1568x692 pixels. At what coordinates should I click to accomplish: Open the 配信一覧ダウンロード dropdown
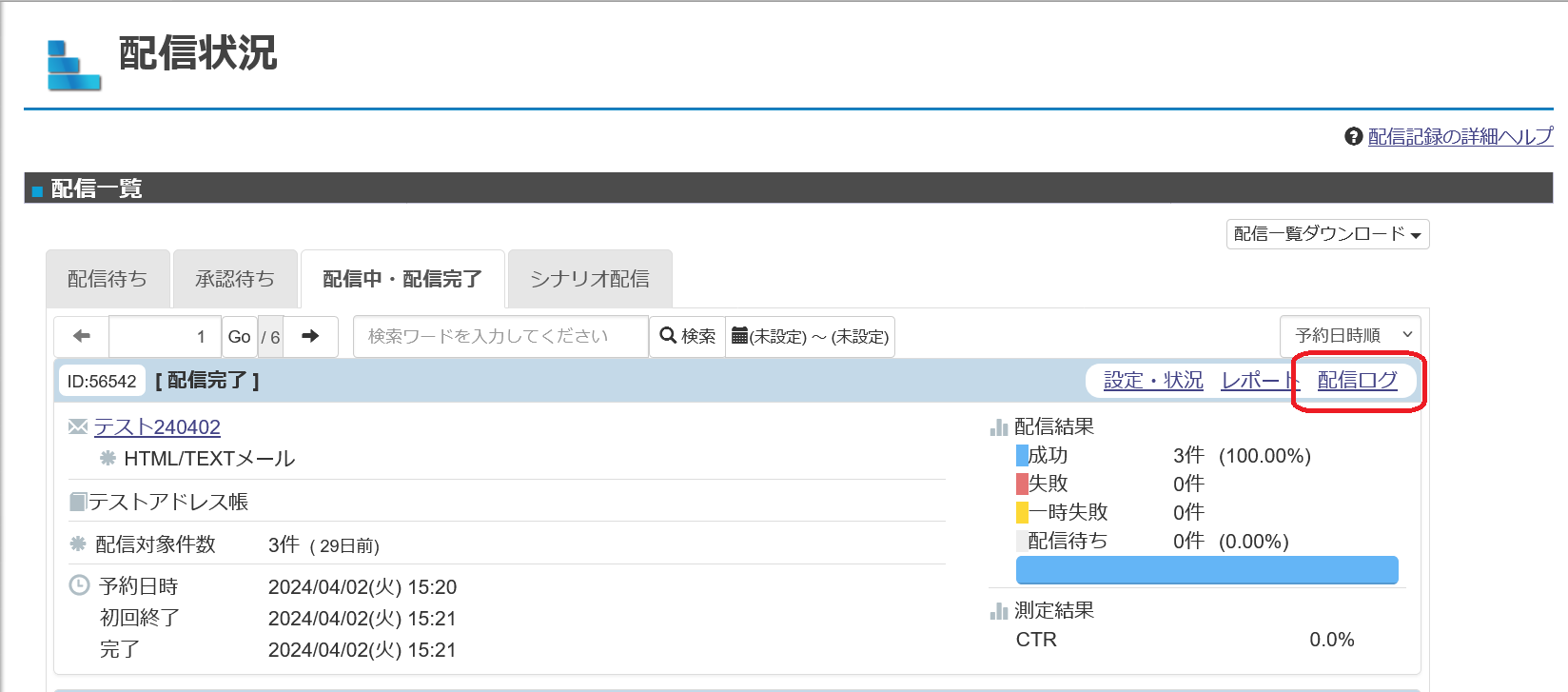1327,234
